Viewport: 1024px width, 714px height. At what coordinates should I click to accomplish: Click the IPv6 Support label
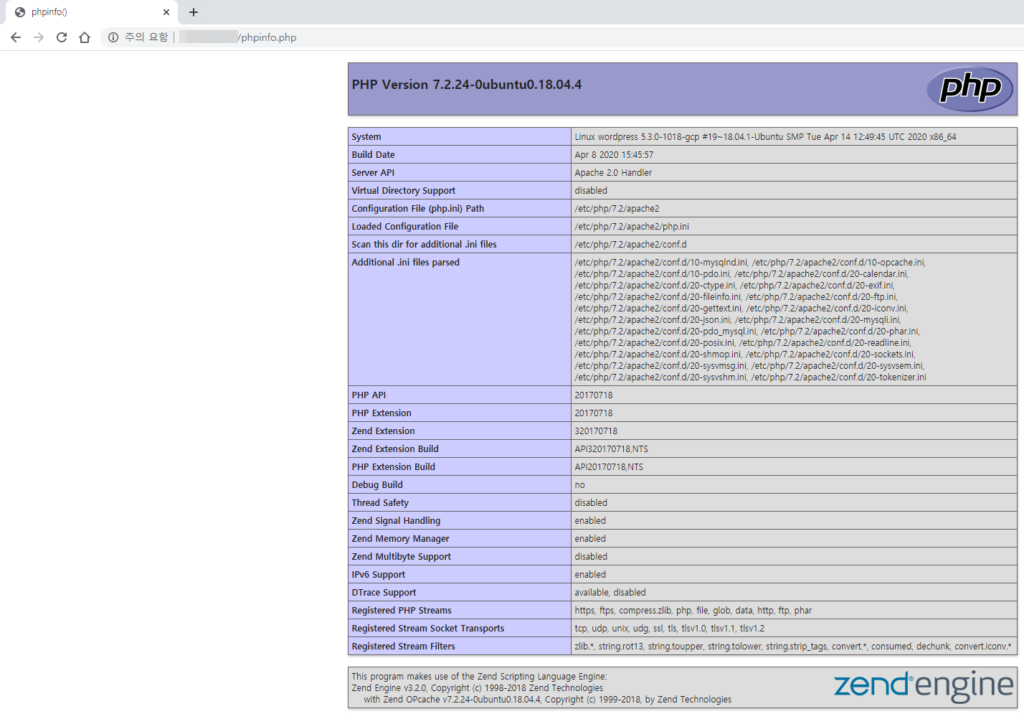[x=378, y=575]
